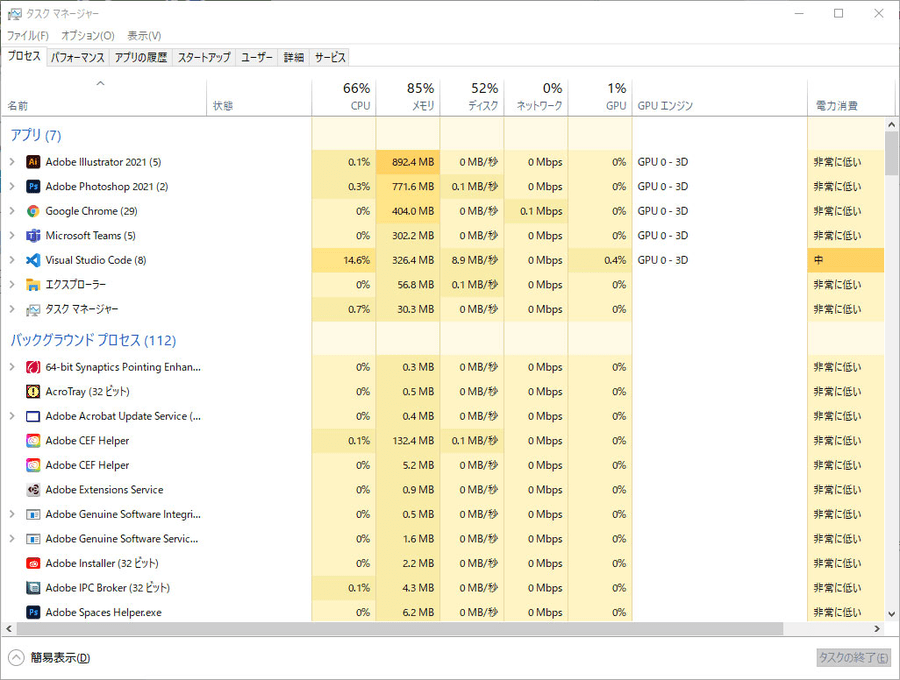Click the Adobe Photoshop 2021 icon
This screenshot has width=900, height=680.
33,187
